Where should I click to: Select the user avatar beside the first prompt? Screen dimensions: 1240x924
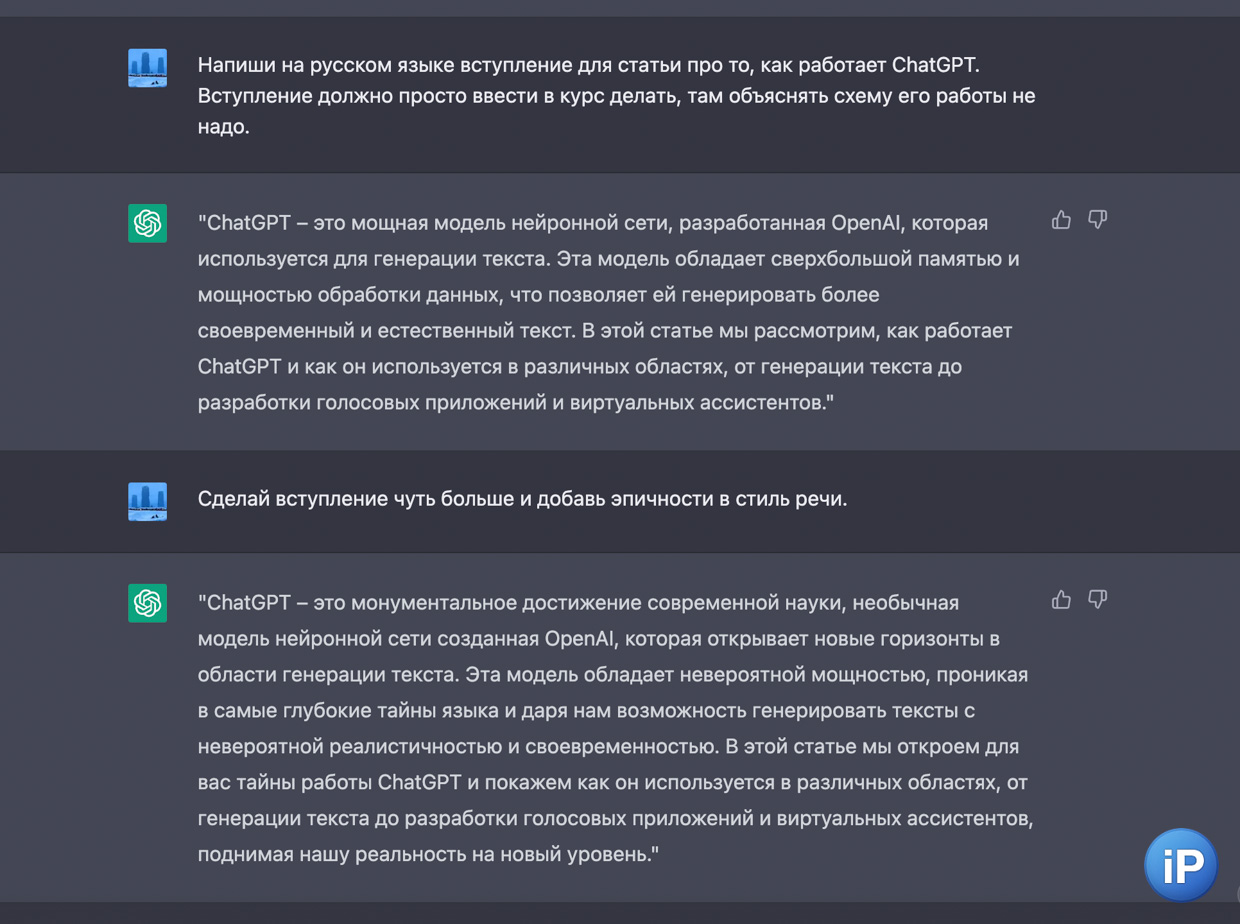pos(147,68)
